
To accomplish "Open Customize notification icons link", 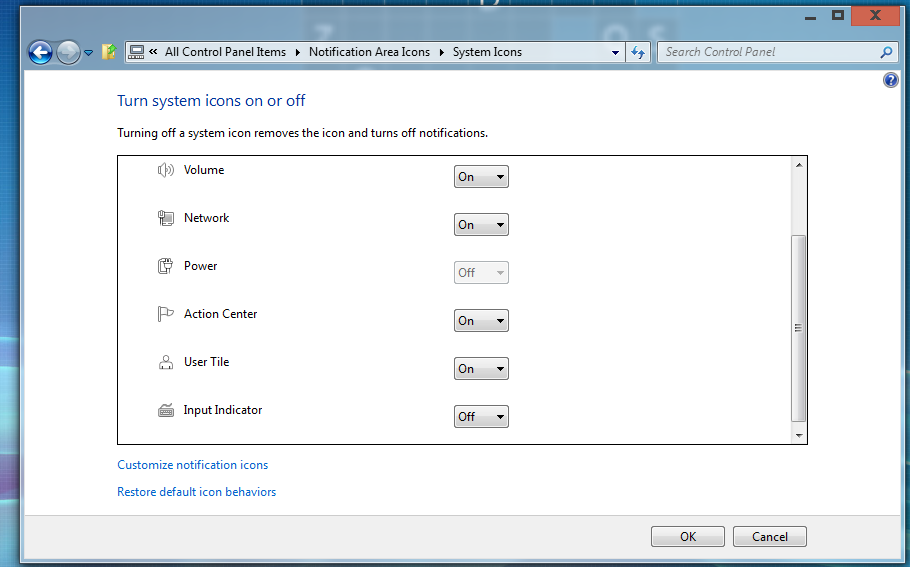I will [x=193, y=465].
